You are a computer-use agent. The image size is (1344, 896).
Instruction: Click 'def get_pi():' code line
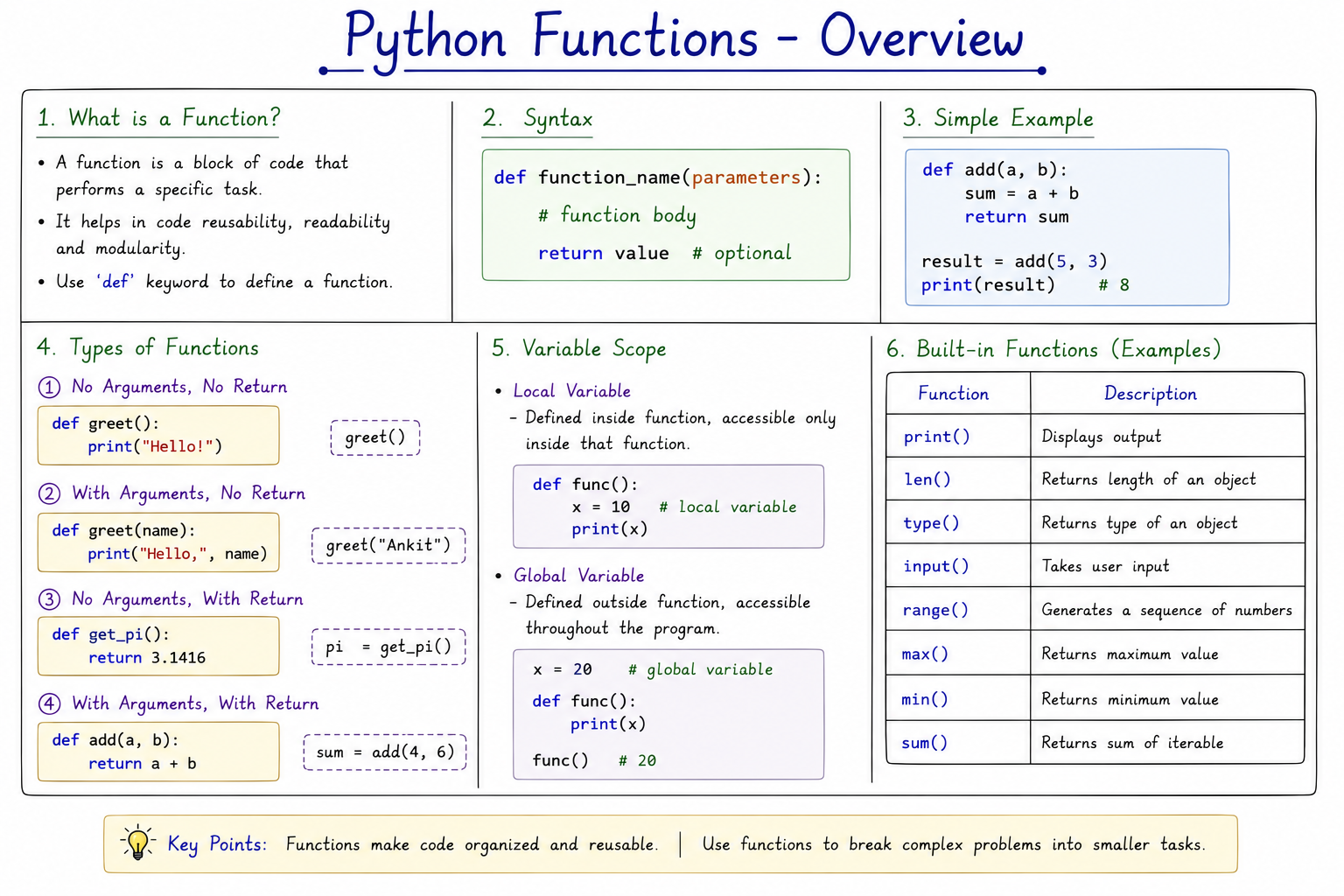click(x=111, y=634)
